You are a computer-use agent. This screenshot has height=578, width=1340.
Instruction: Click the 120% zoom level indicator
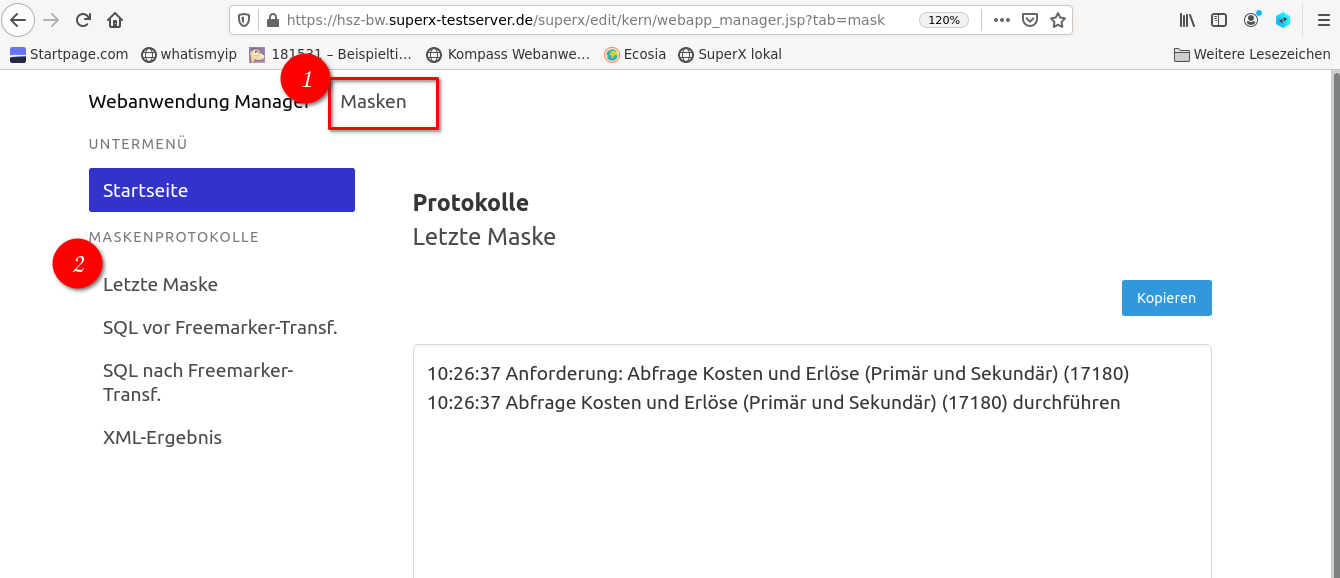click(x=944, y=20)
